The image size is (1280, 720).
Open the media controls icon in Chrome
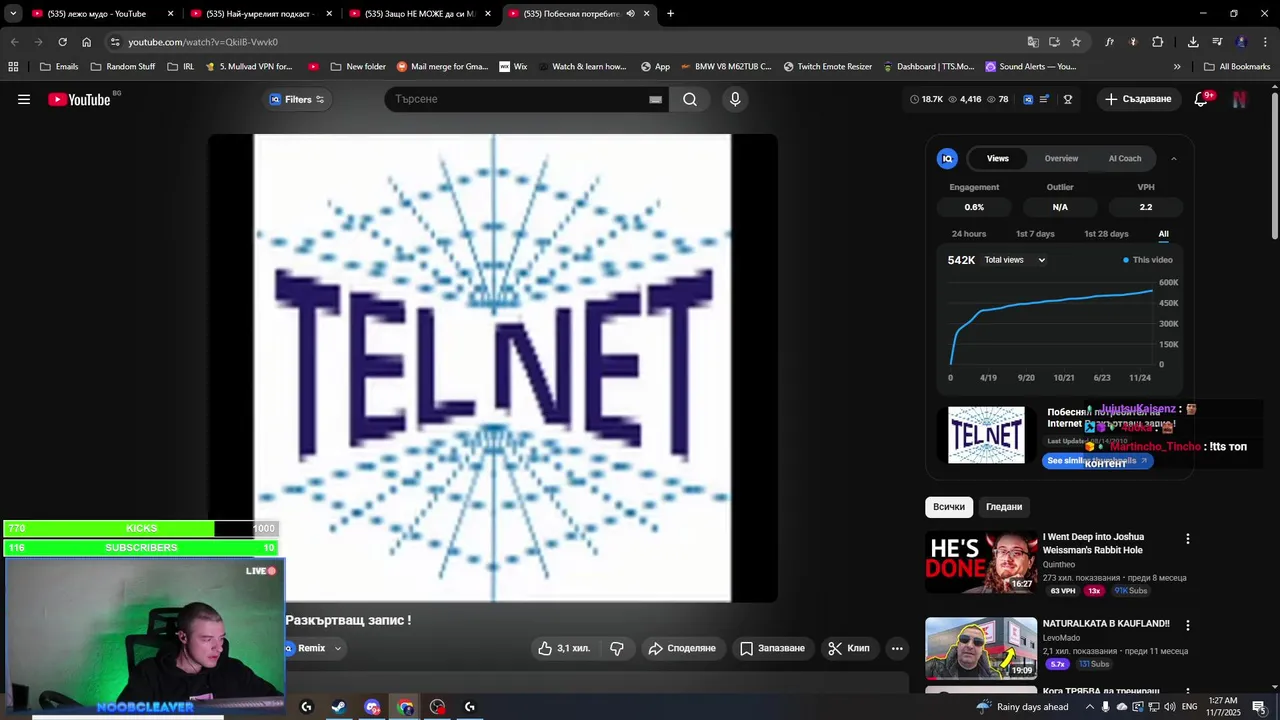click(1217, 42)
